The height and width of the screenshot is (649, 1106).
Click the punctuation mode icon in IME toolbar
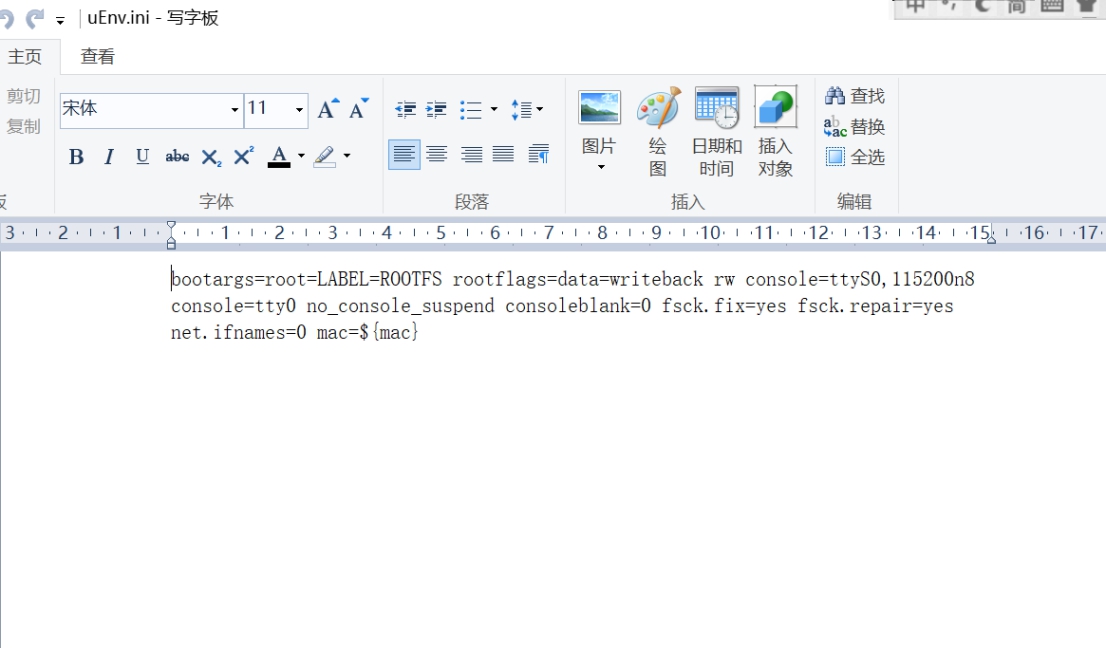click(949, 6)
